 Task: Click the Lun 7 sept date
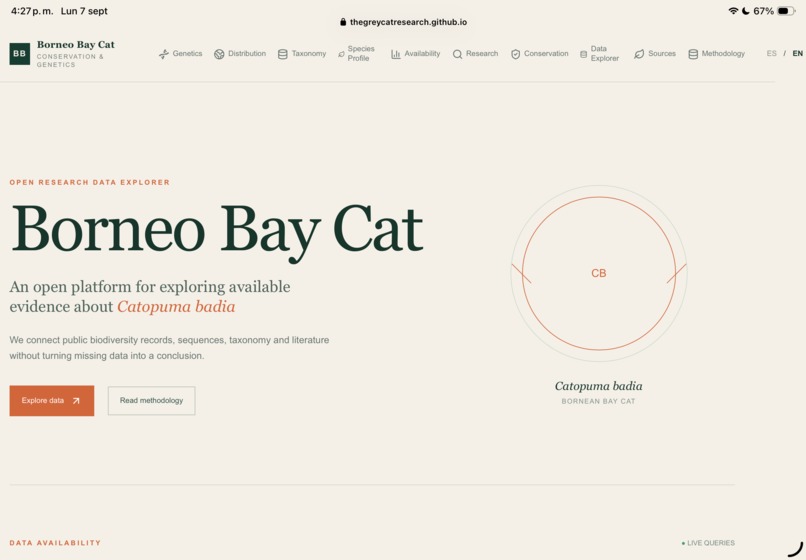click(84, 11)
